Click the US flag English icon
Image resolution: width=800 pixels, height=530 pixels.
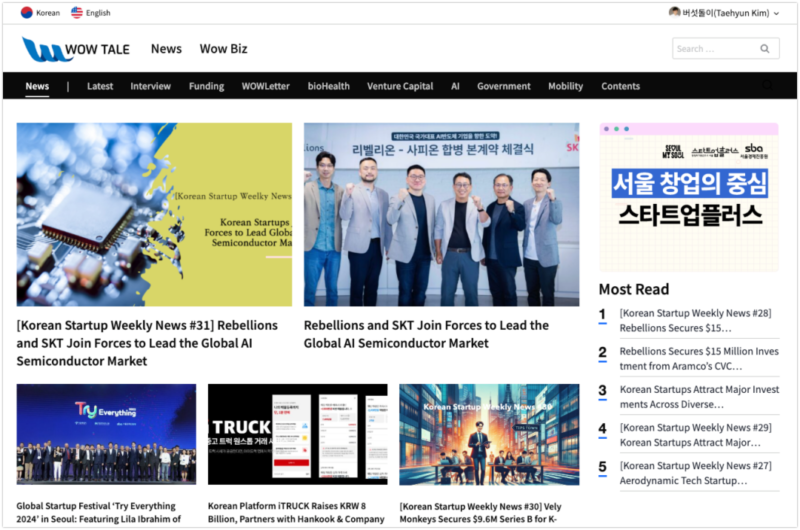click(77, 13)
